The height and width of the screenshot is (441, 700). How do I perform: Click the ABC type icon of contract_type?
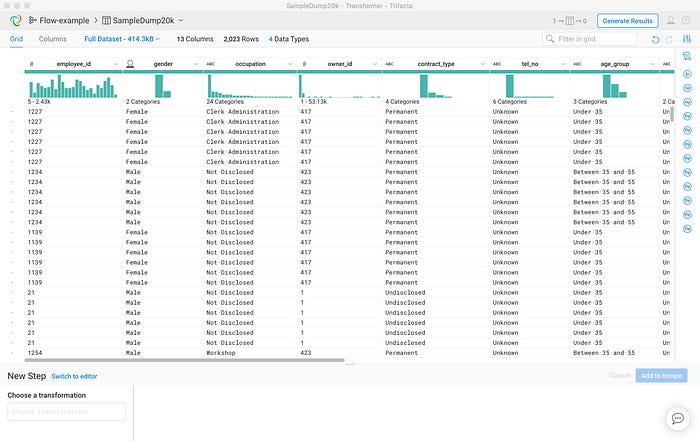(390, 64)
